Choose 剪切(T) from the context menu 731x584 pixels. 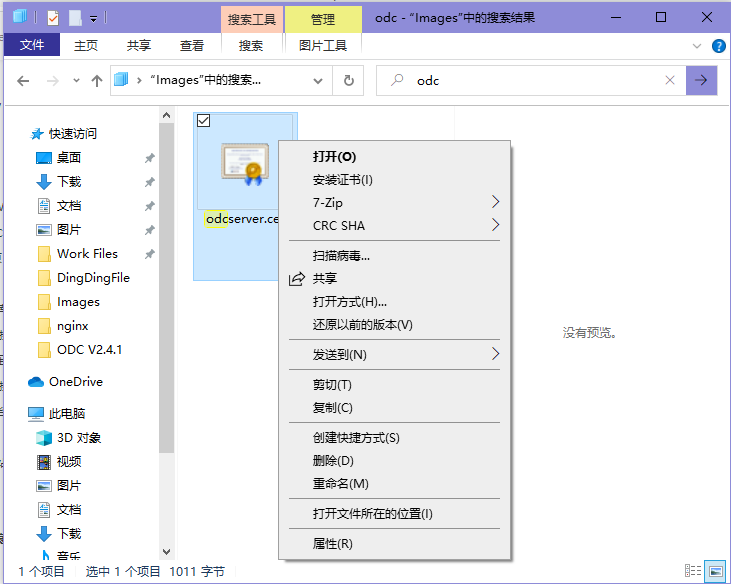click(x=394, y=385)
